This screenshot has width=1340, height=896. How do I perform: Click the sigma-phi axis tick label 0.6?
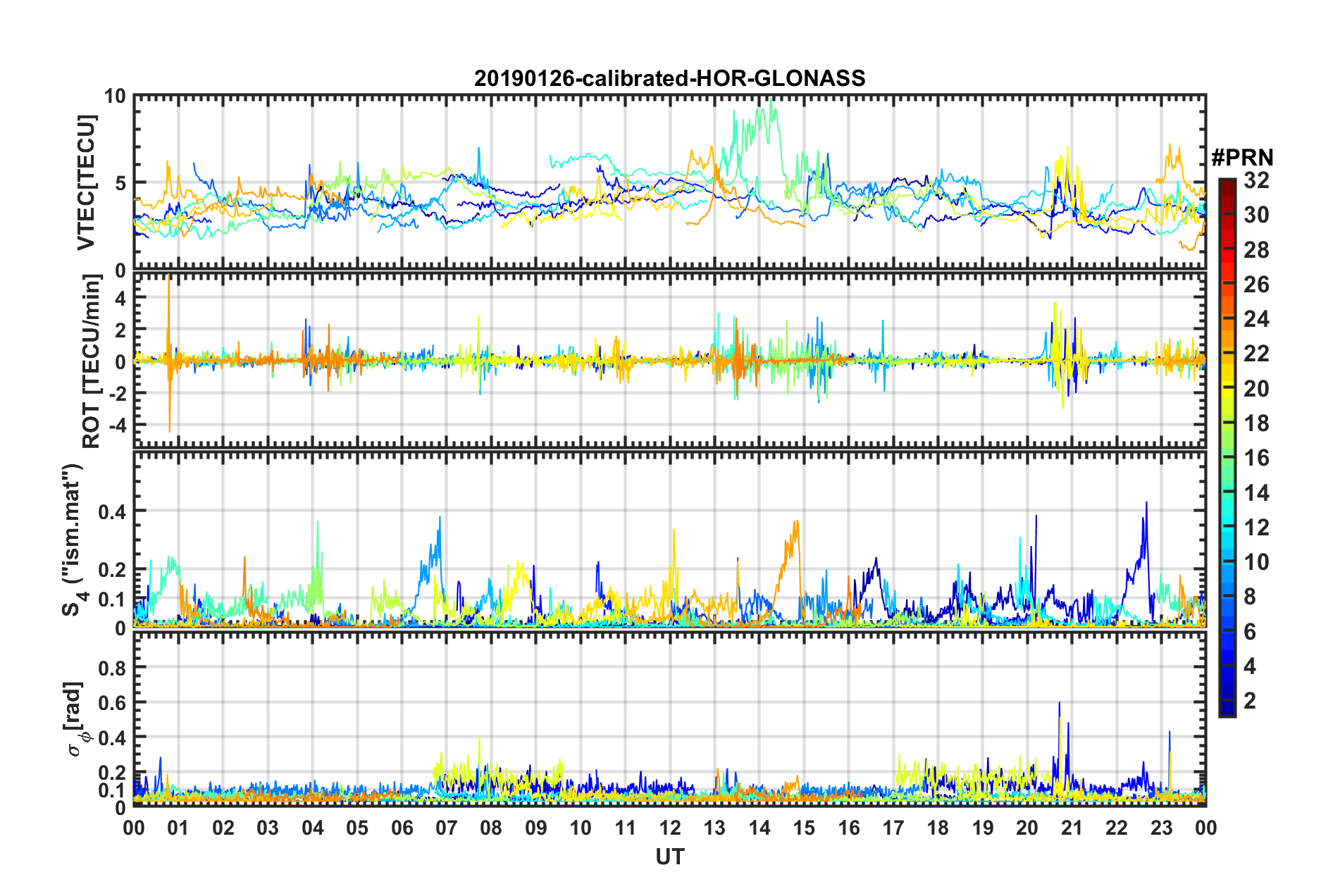(113, 702)
